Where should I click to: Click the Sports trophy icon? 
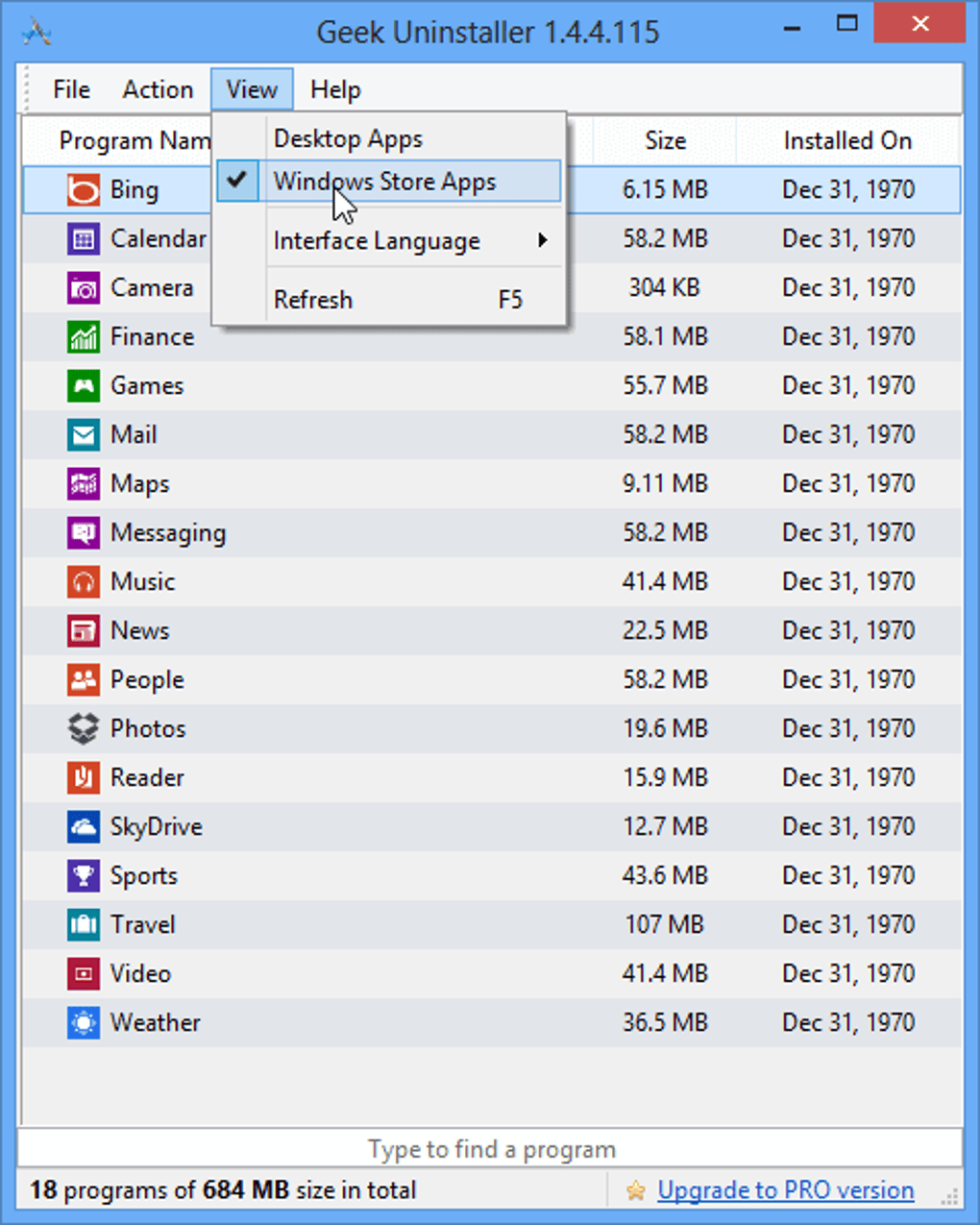(84, 876)
